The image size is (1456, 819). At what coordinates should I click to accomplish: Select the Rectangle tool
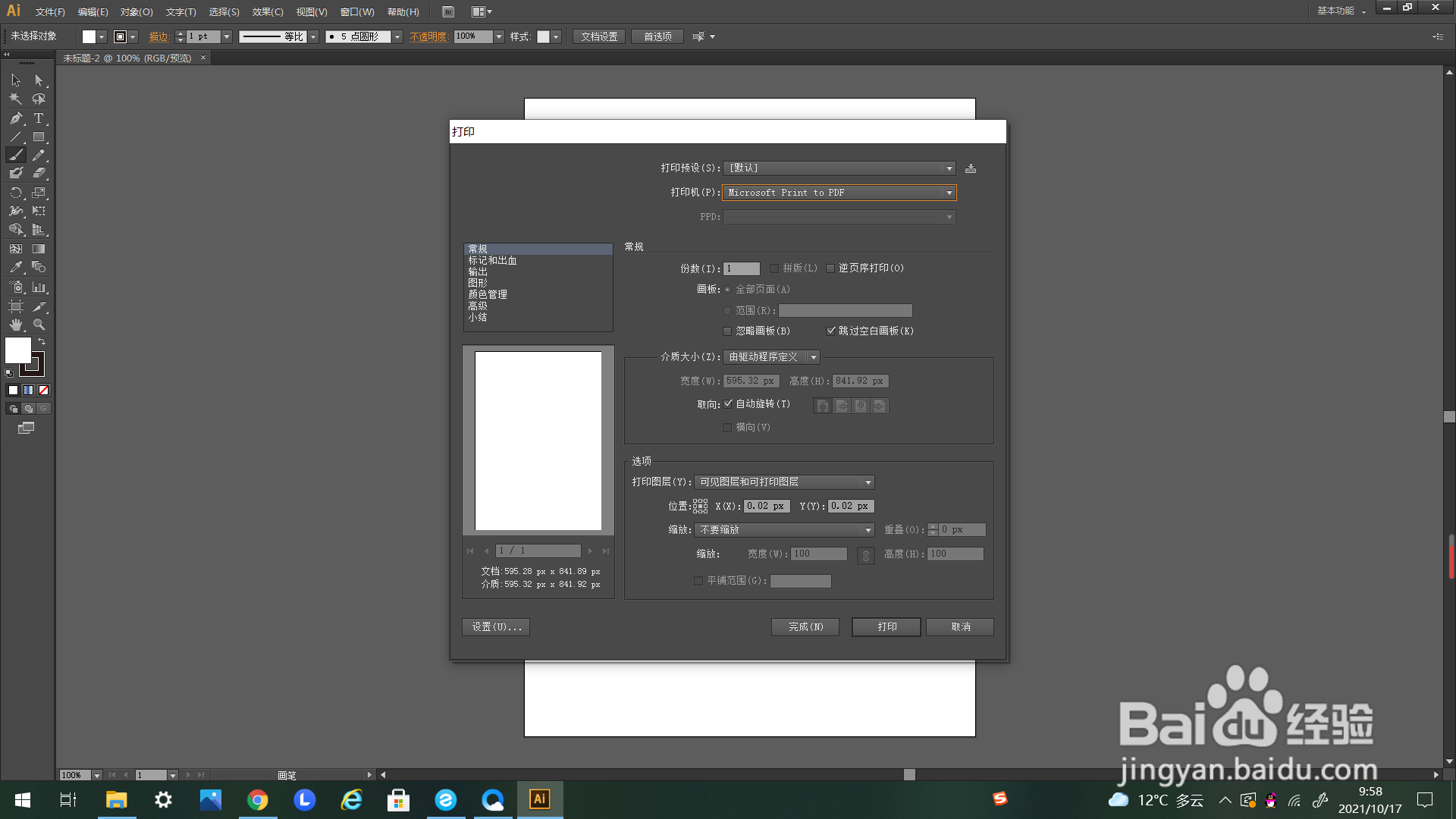coord(39,137)
